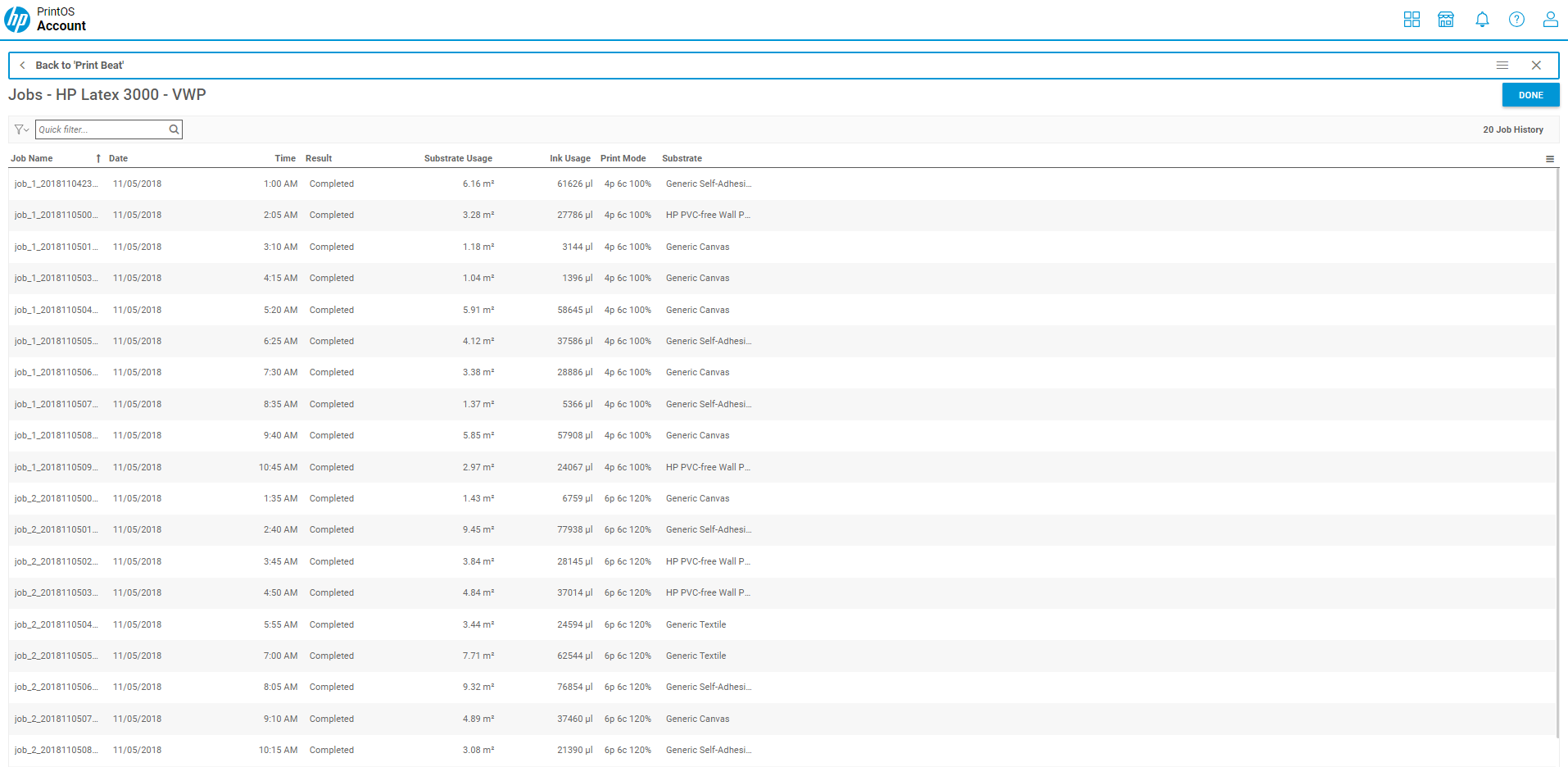1568x767 pixels.
Task: Select job_1_2018110500 row name
Action: point(56,216)
